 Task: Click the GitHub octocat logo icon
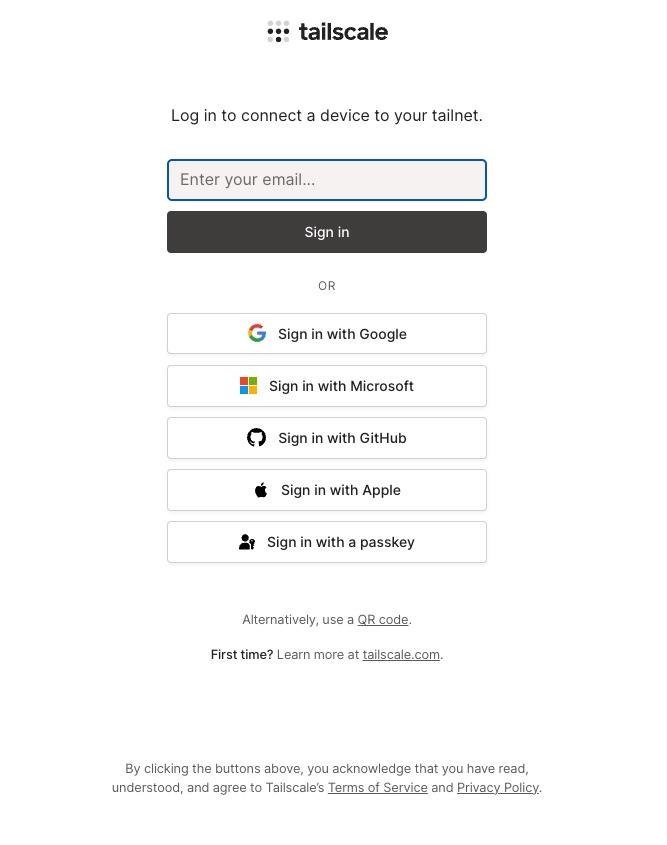tap(256, 438)
